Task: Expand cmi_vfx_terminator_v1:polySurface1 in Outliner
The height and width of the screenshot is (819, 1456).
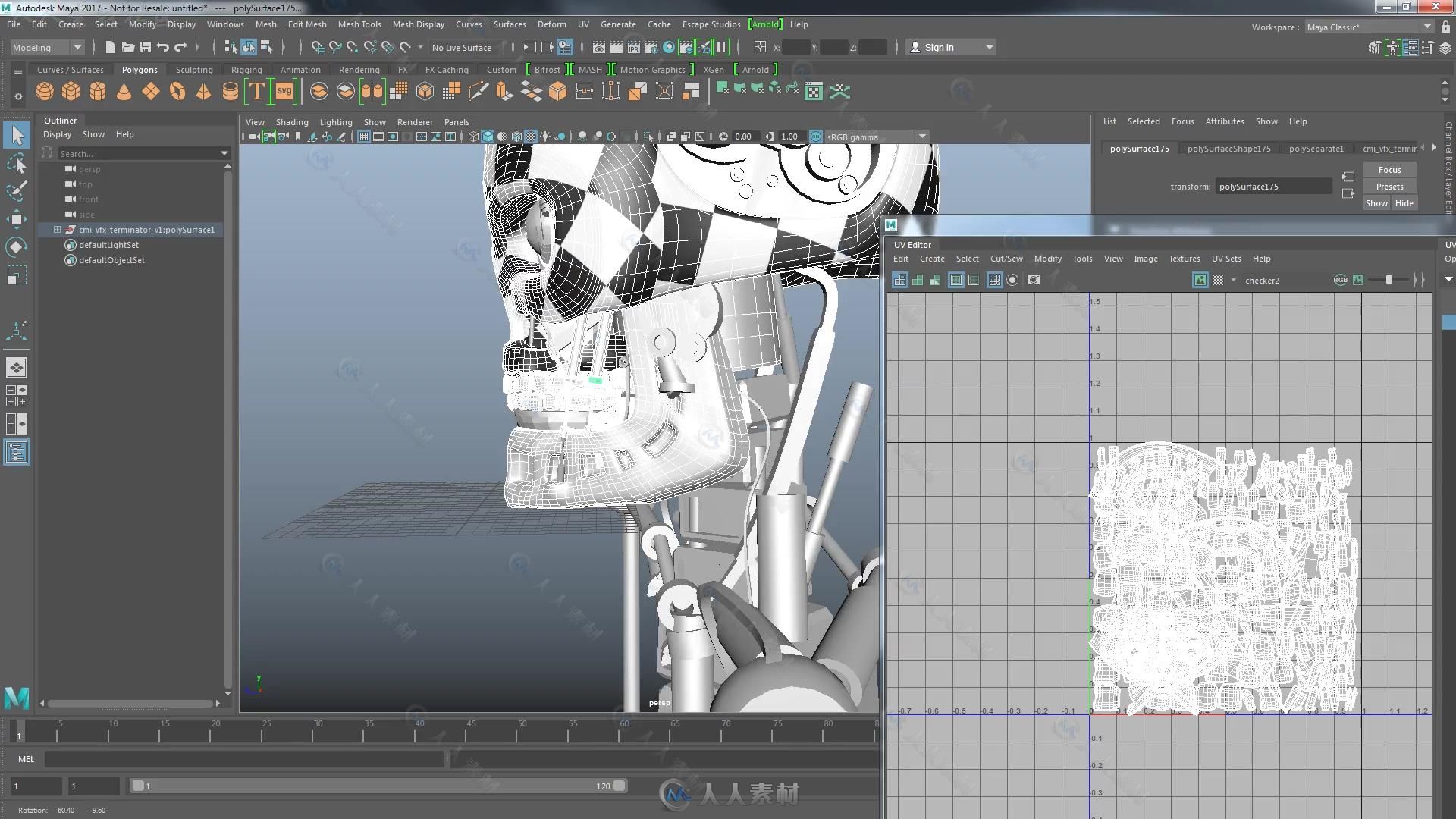Action: (x=57, y=229)
